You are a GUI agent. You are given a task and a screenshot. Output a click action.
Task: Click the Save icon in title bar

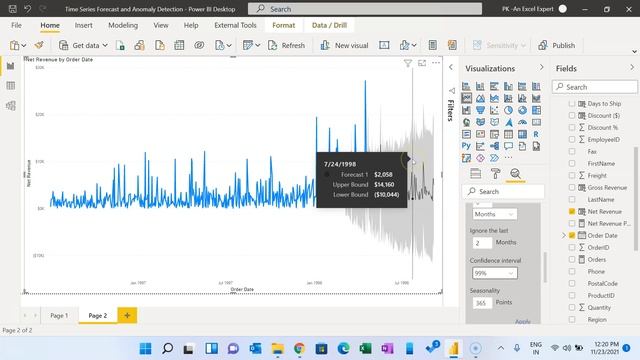[13, 9]
